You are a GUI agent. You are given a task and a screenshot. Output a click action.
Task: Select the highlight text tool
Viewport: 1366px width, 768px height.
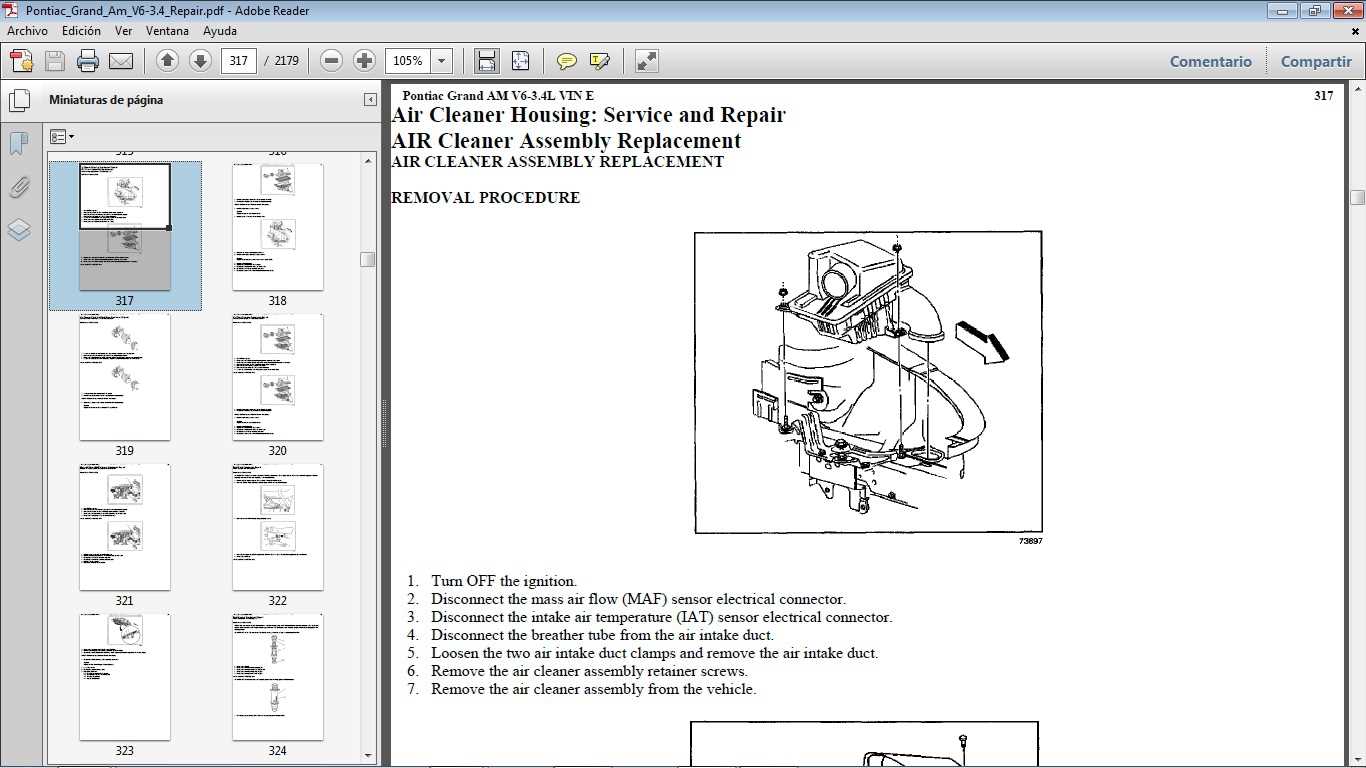pos(600,61)
